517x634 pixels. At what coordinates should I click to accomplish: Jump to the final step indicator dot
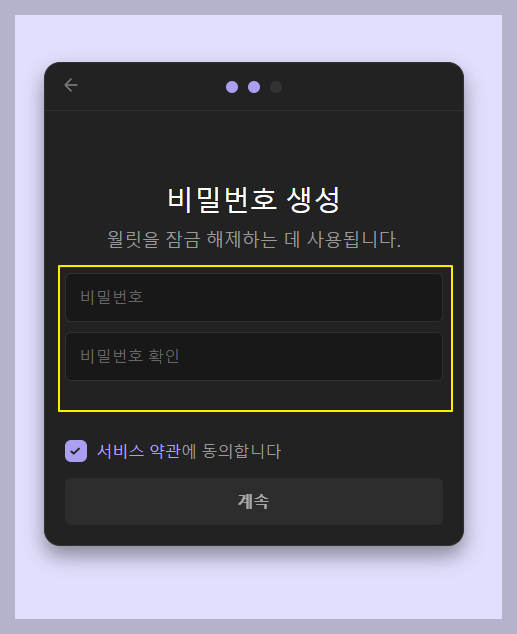click(276, 87)
